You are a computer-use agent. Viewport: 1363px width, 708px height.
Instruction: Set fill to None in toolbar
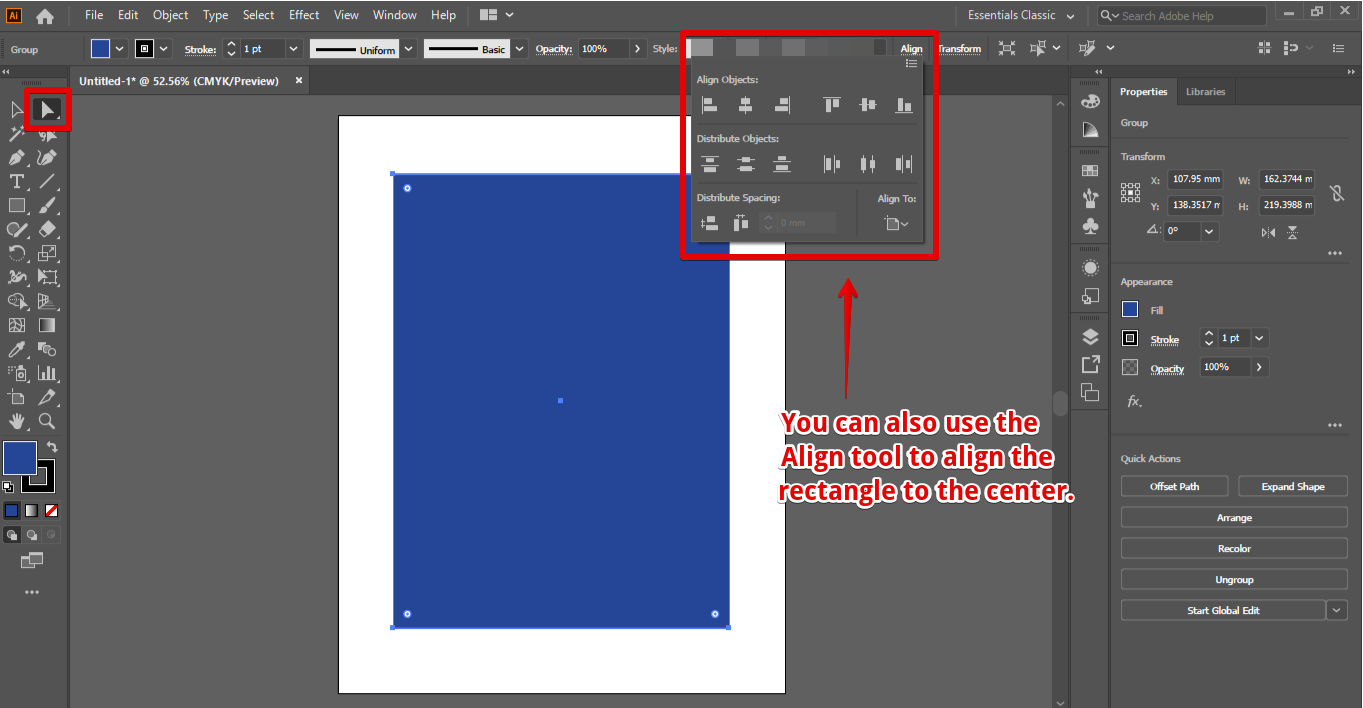52,510
